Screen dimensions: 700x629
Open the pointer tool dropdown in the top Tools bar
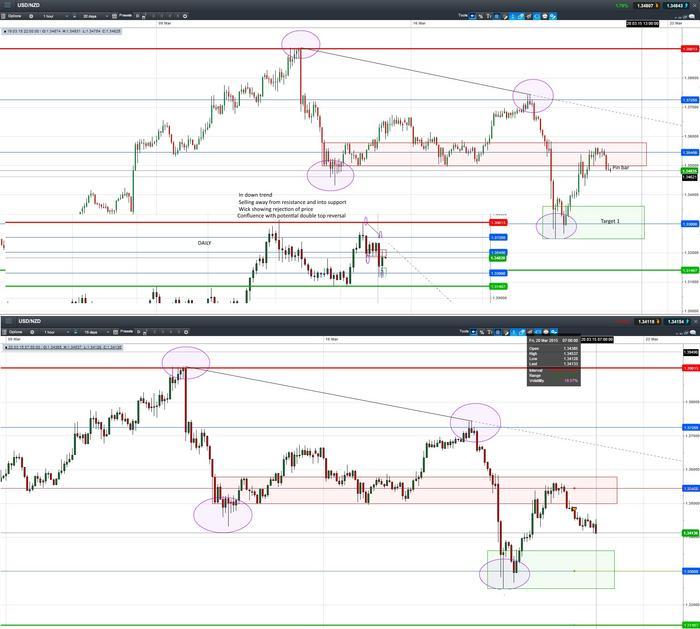click(x=472, y=16)
